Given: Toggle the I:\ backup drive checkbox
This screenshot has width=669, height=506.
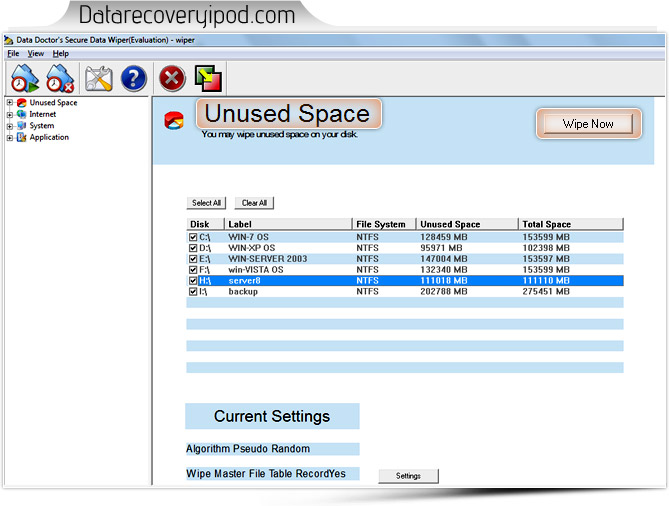Looking at the screenshot, I should click(193, 291).
